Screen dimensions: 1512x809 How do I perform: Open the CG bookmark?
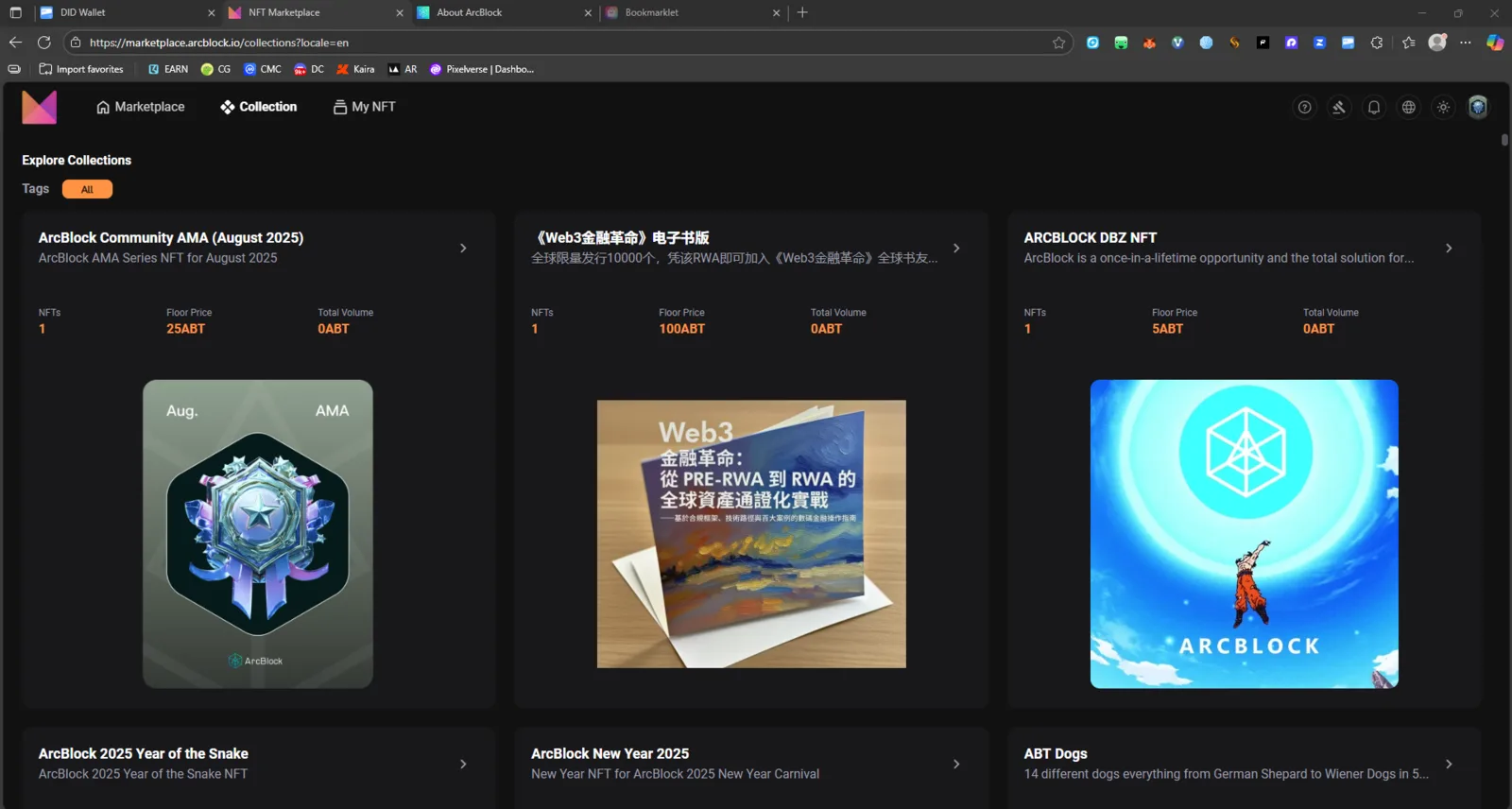[215, 69]
